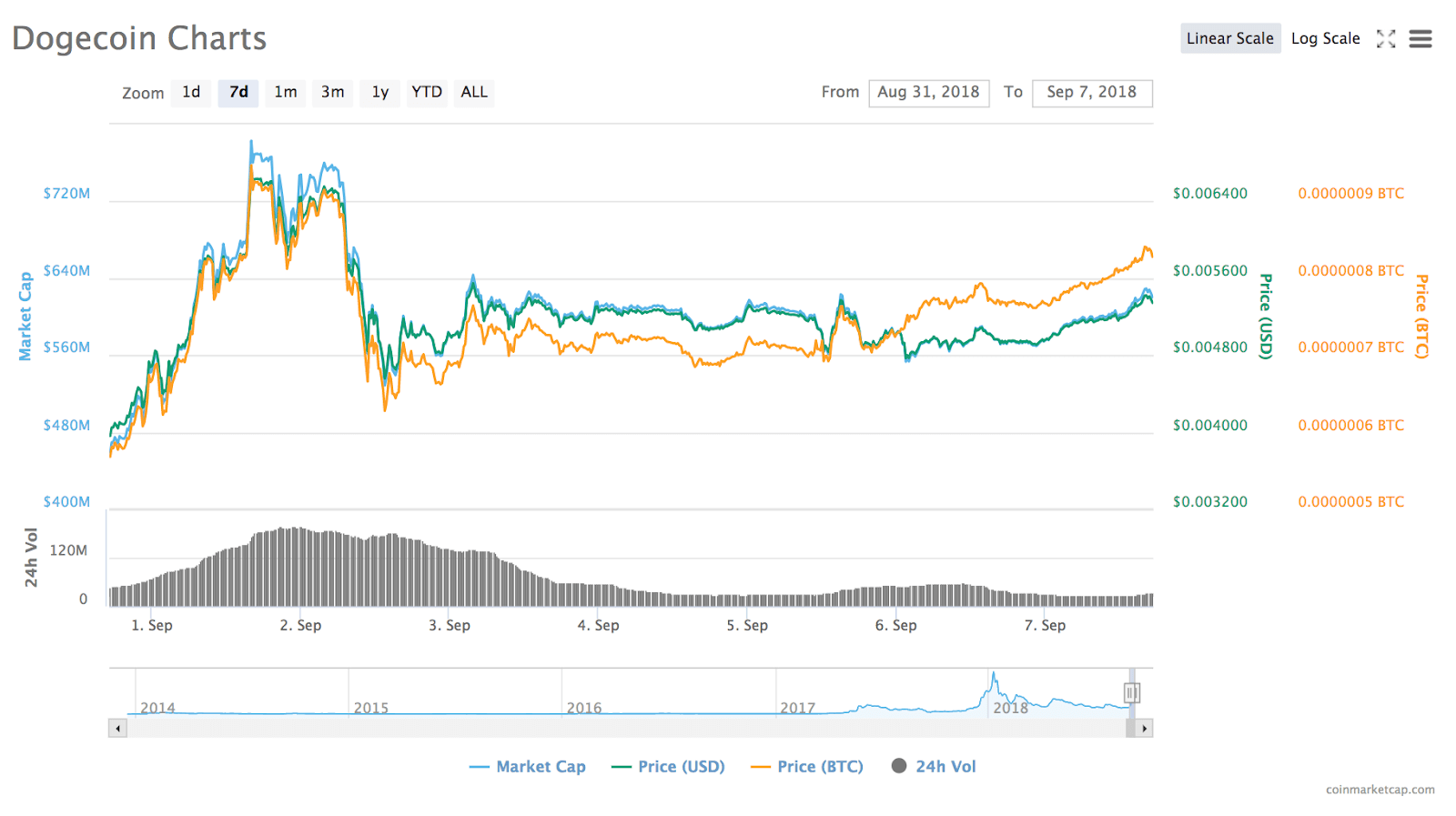Click the 2018 label in navigator
This screenshot has width=1456, height=816.
[1010, 708]
